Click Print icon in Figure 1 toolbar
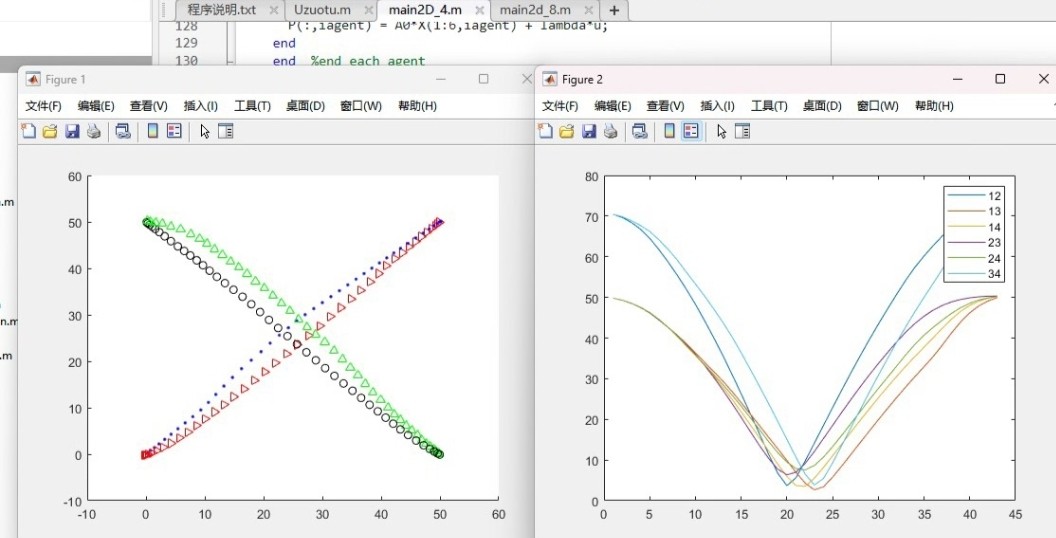The image size is (1056, 538). tap(94, 131)
